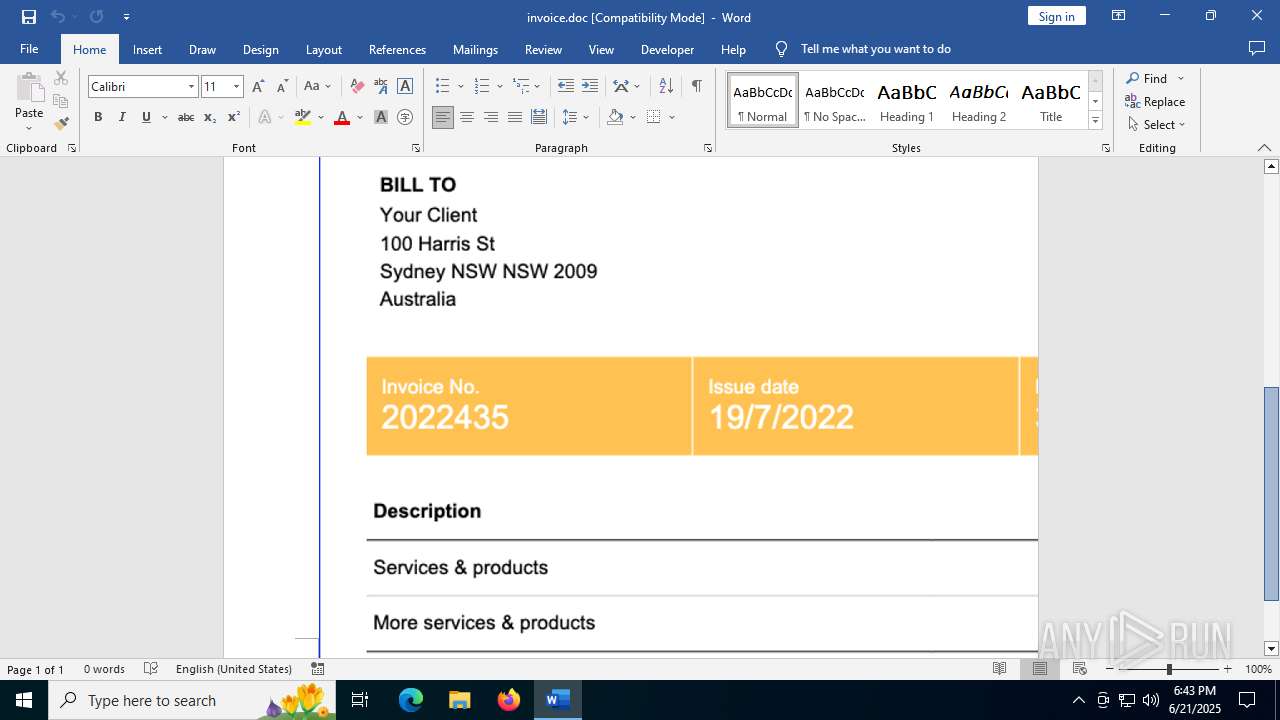Click the macro recording icon in status bar
1280x720 pixels.
click(x=318, y=669)
